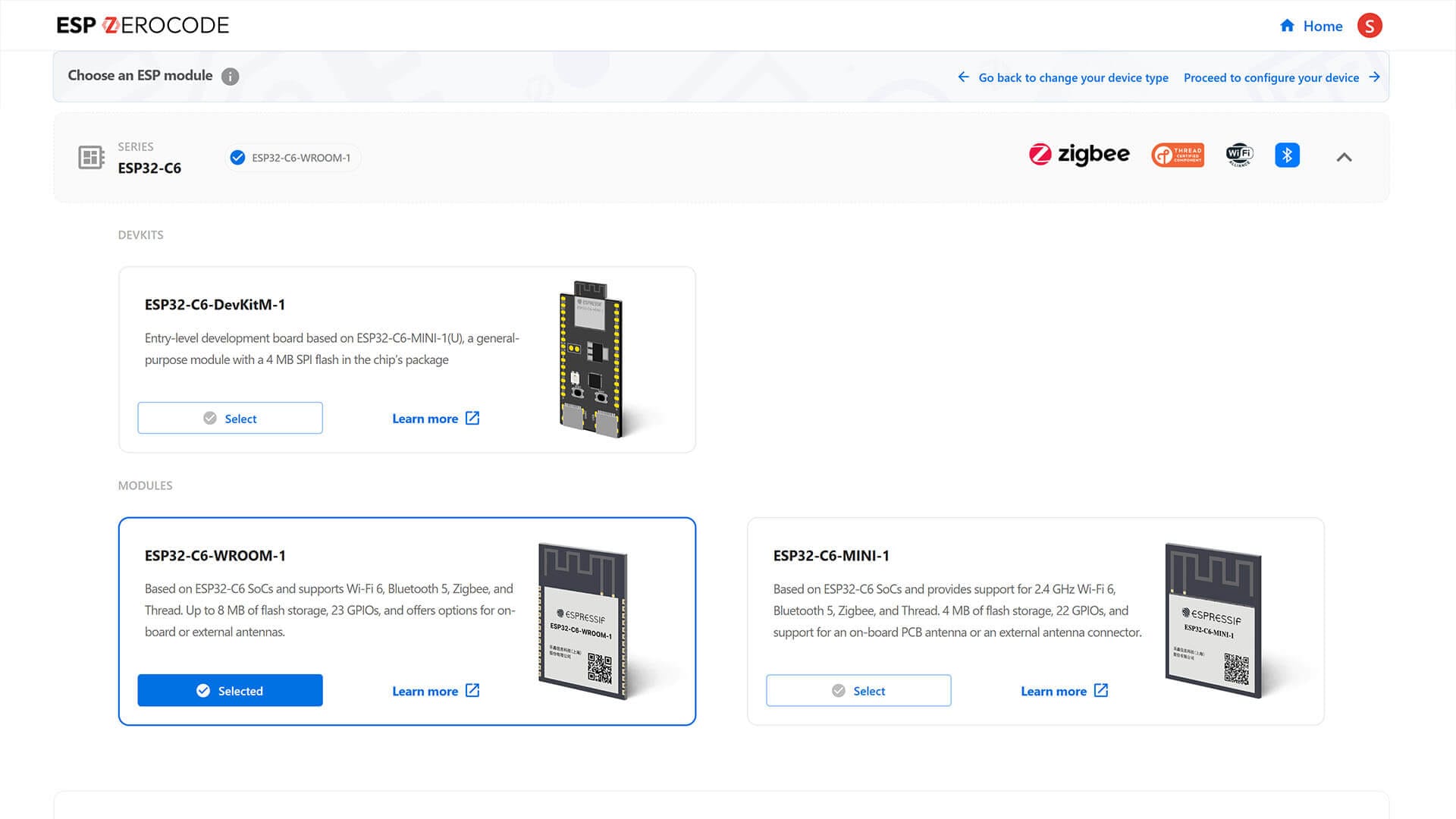Open Learn more for ESP32-C6-MINI-1

point(1064,691)
